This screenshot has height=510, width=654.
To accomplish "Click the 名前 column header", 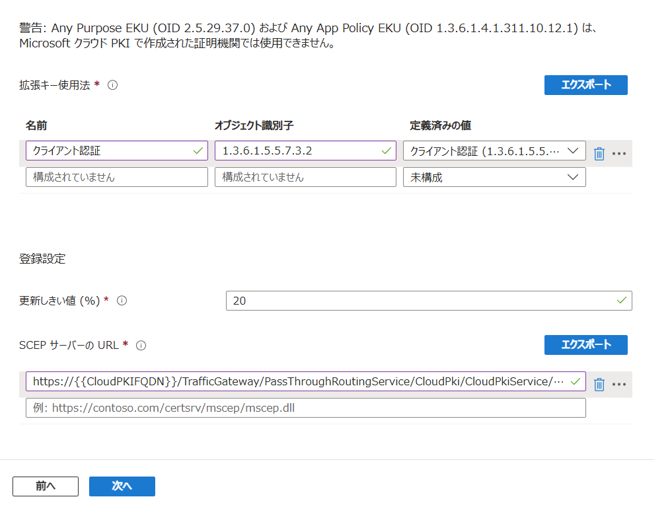I will (36, 126).
